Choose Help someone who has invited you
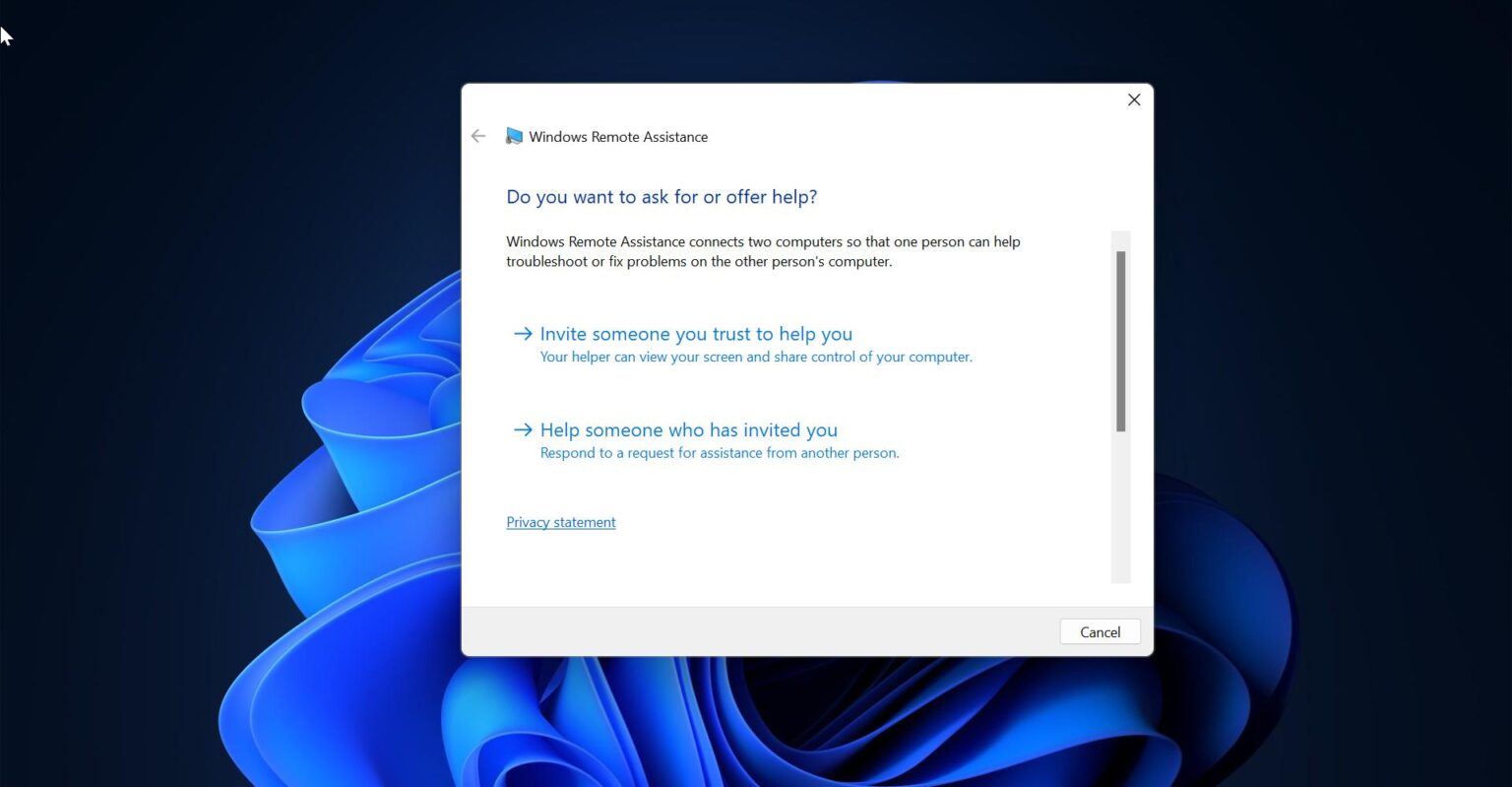Image resolution: width=1512 pixels, height=787 pixels. [688, 429]
